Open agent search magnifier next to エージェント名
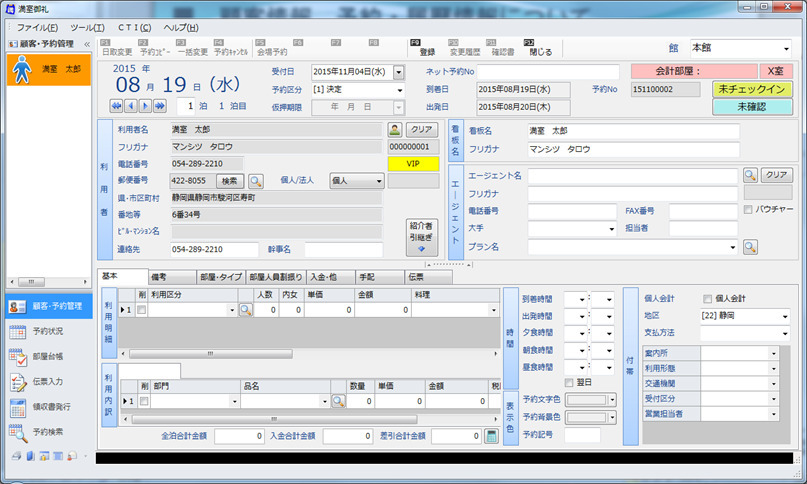The height and width of the screenshot is (484, 807). coord(750,175)
